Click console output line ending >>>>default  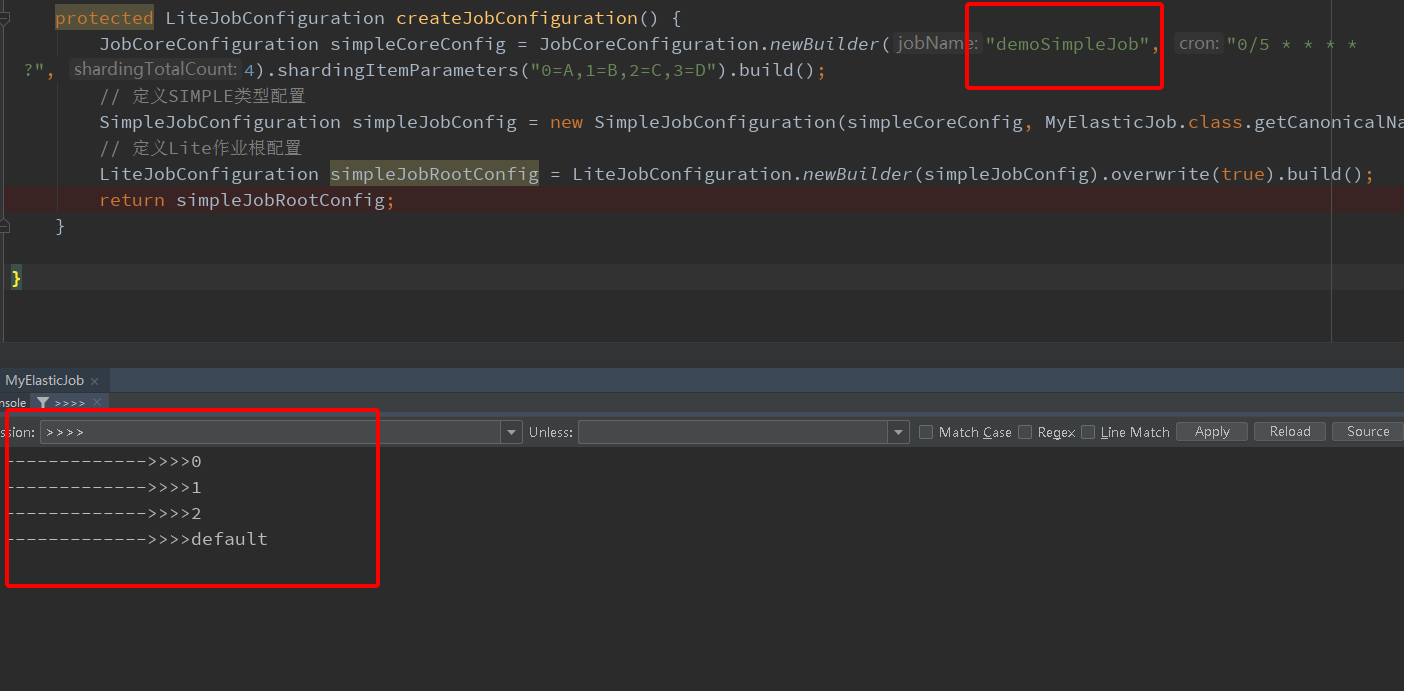click(136, 539)
